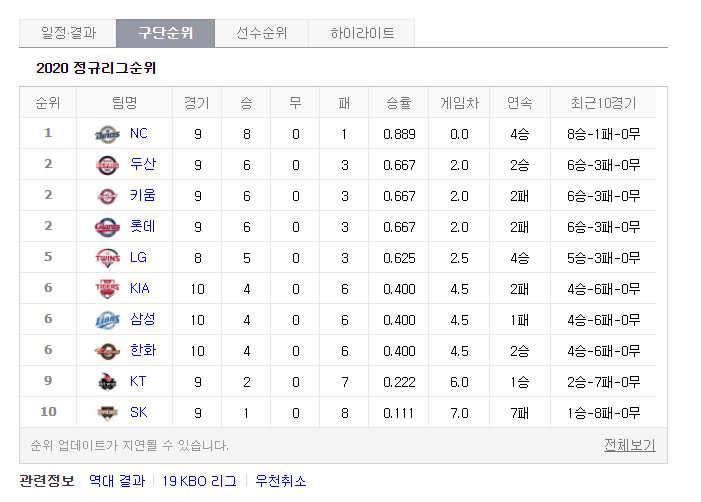Open the 하이라이트 tab
Viewport: 701px width, 502px height.
coord(362,33)
